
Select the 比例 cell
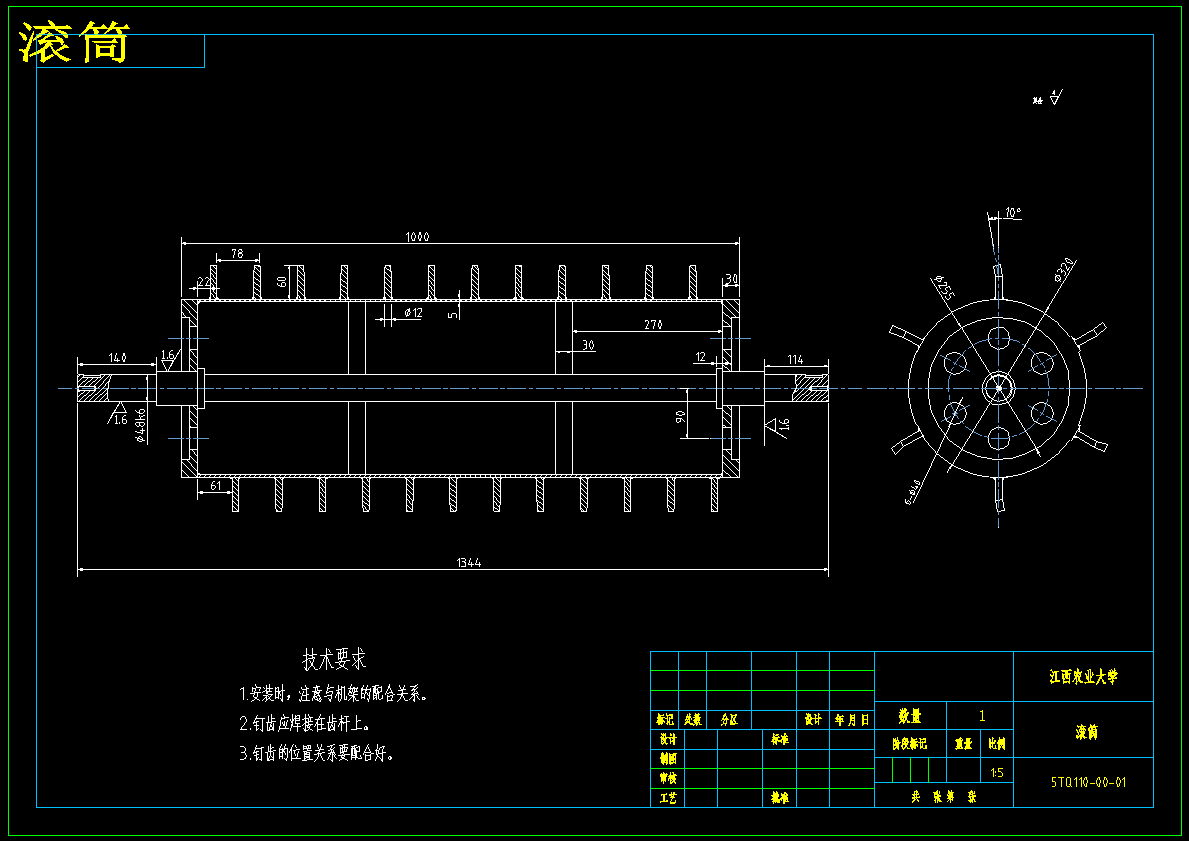pyautogui.click(x=997, y=744)
